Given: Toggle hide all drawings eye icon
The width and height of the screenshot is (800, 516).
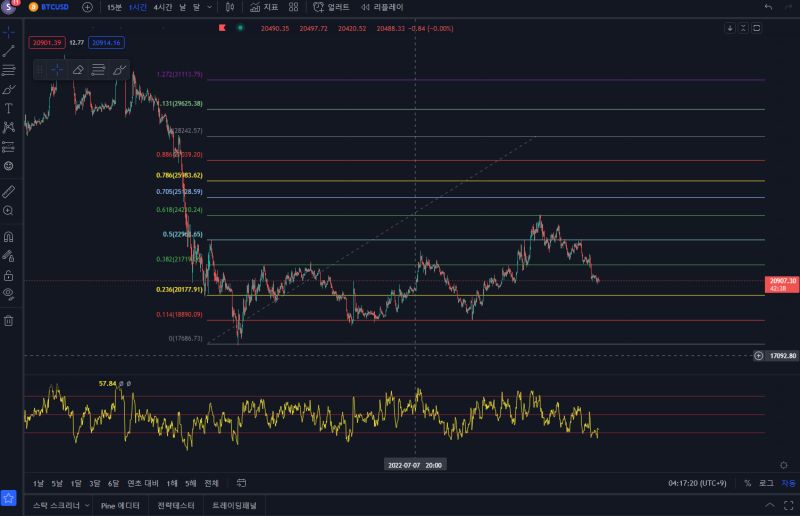Looking at the screenshot, I should 9,293.
